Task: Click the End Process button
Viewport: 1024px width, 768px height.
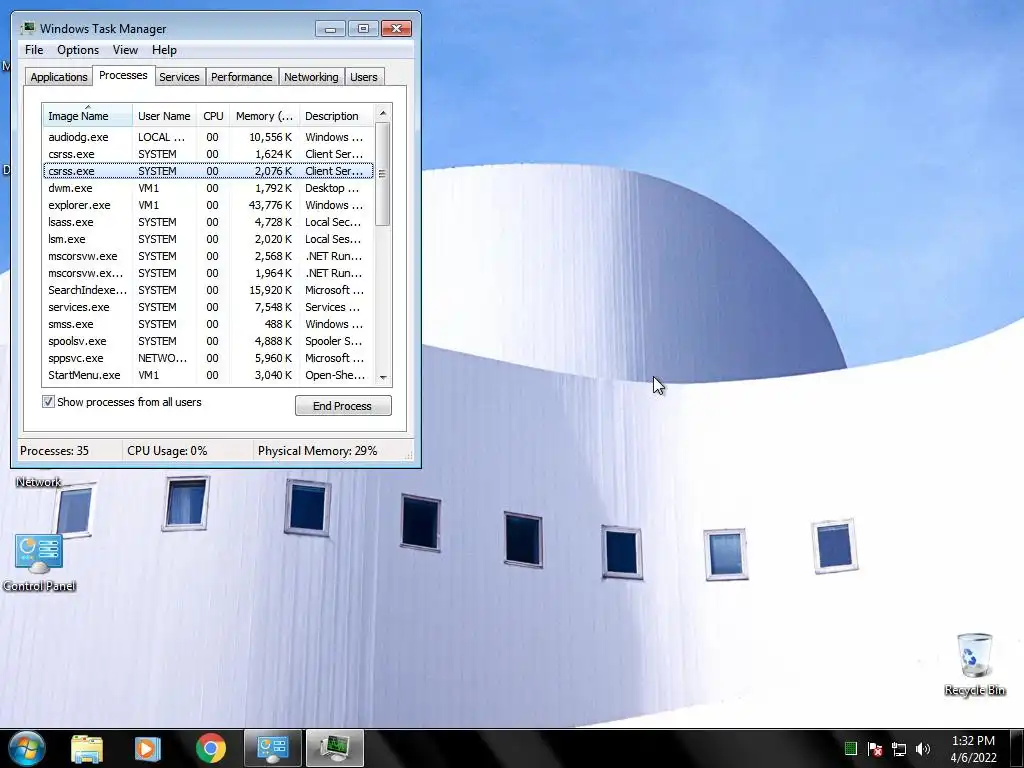Action: [343, 406]
